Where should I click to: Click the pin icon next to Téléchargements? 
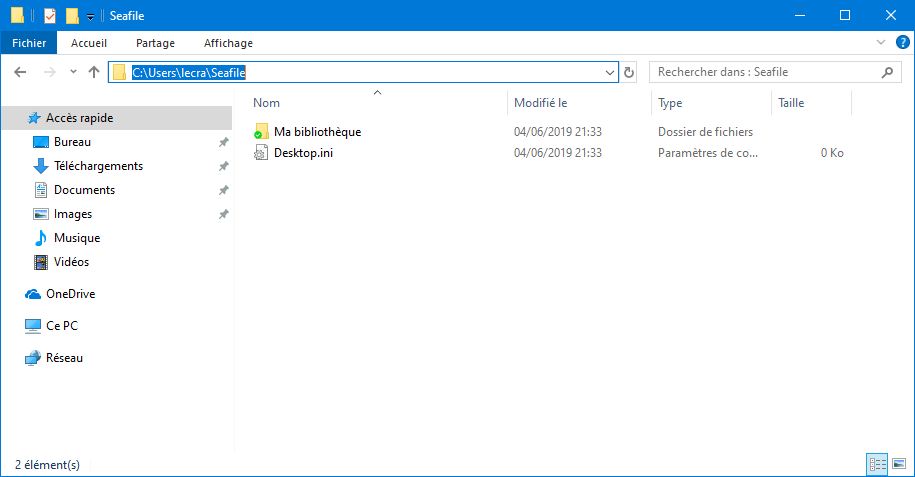[223, 166]
